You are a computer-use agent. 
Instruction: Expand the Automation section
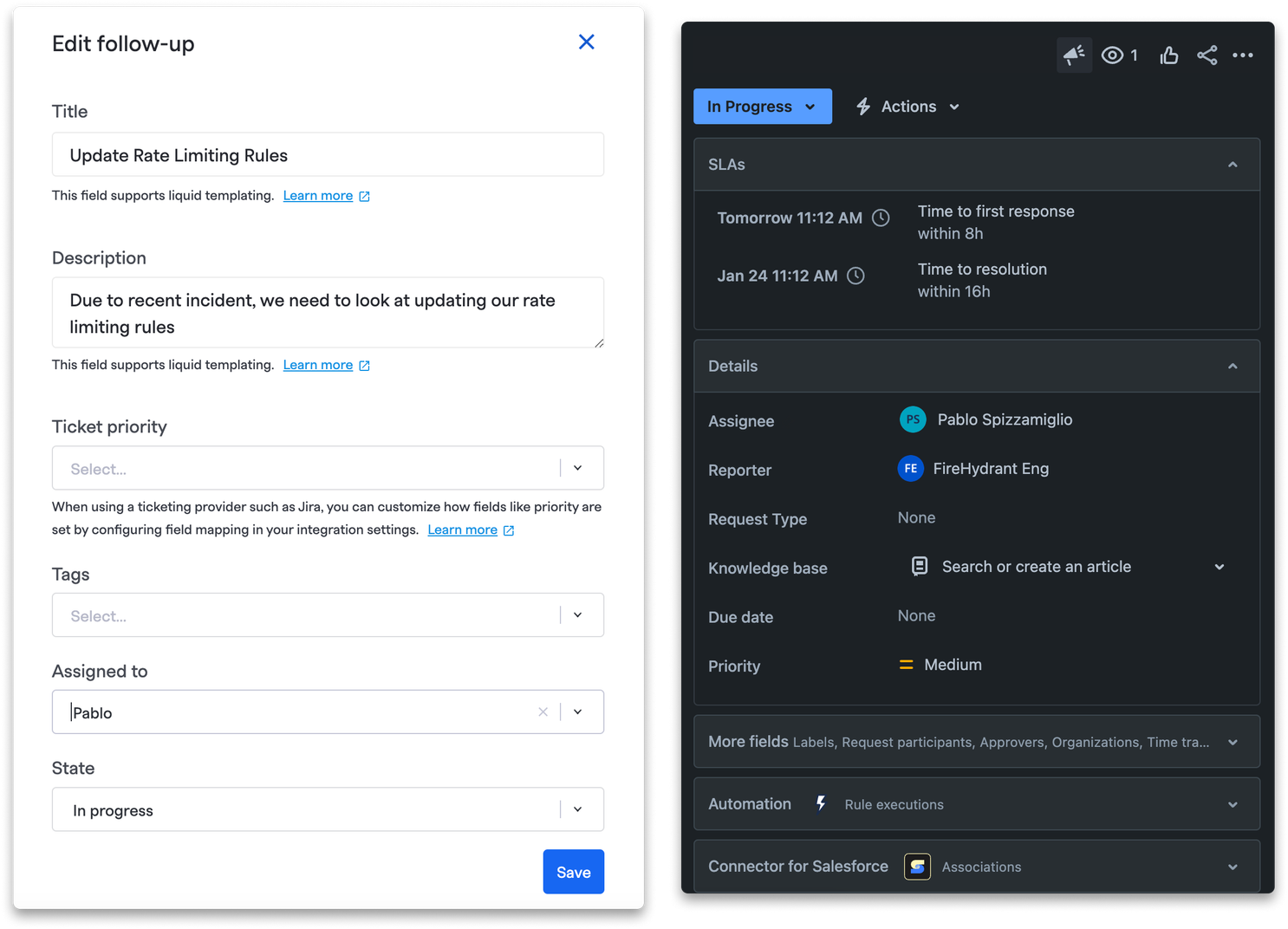pyautogui.click(x=977, y=804)
